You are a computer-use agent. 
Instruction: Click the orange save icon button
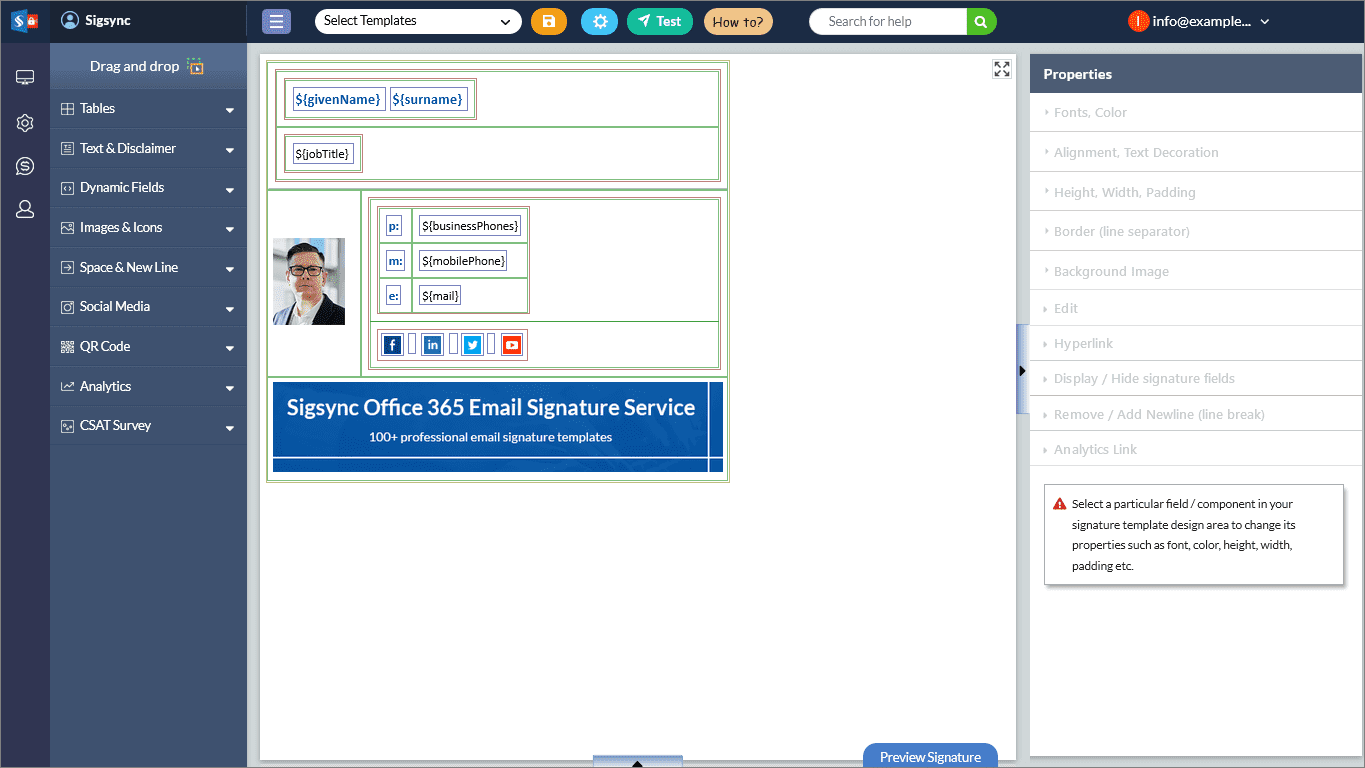548,21
